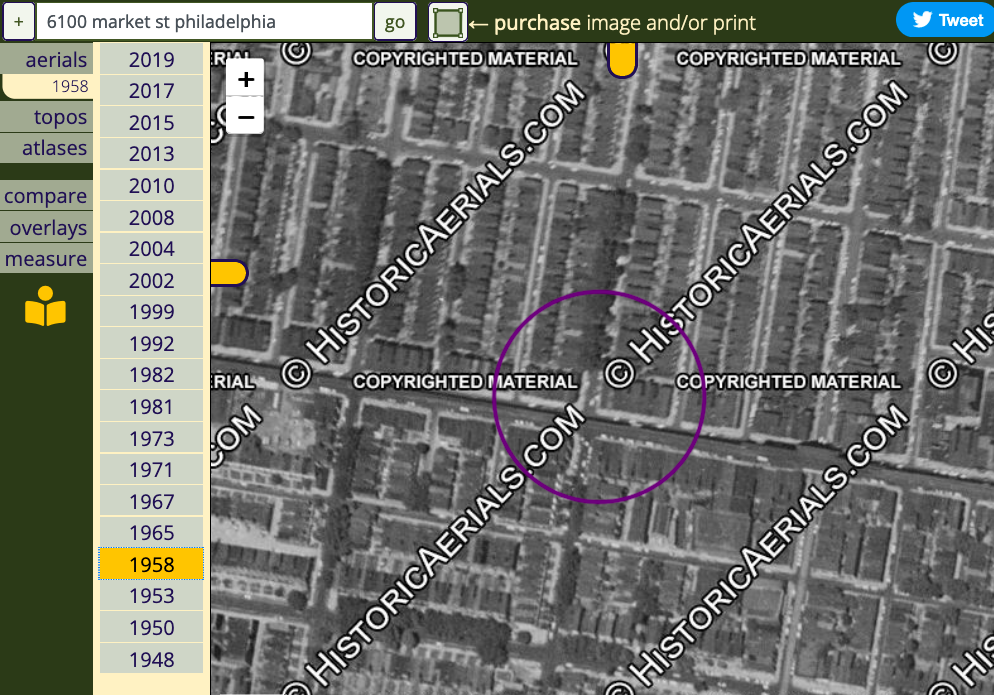Screen dimensions: 994x695
Task: Choose the 1992 aerial year
Action: tap(151, 344)
